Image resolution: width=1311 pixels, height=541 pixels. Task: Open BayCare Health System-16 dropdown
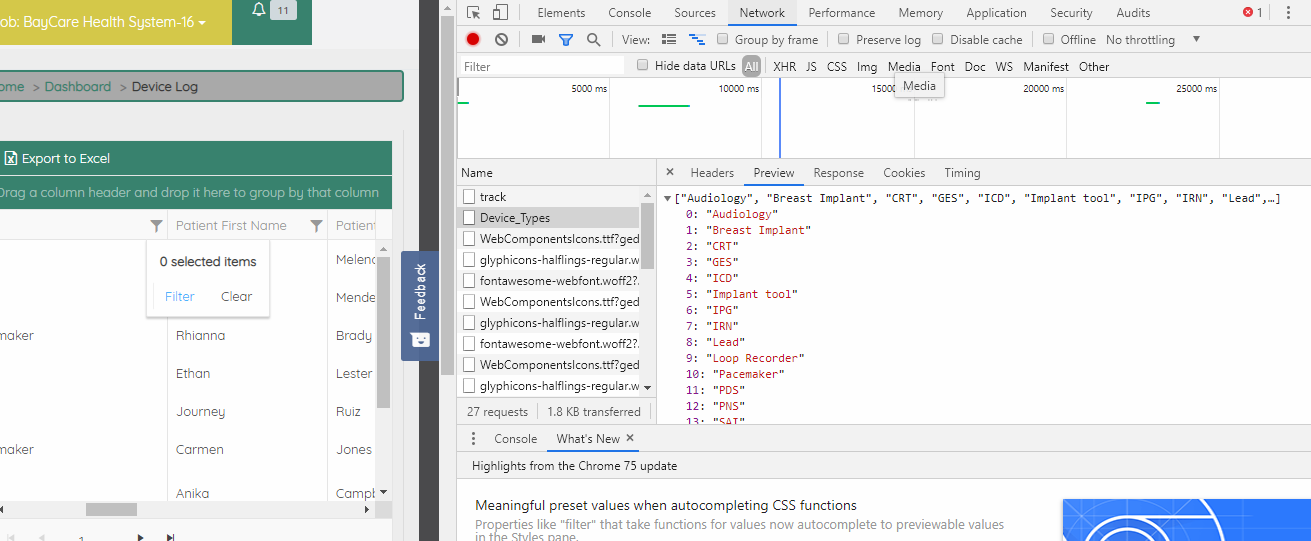tap(104, 22)
